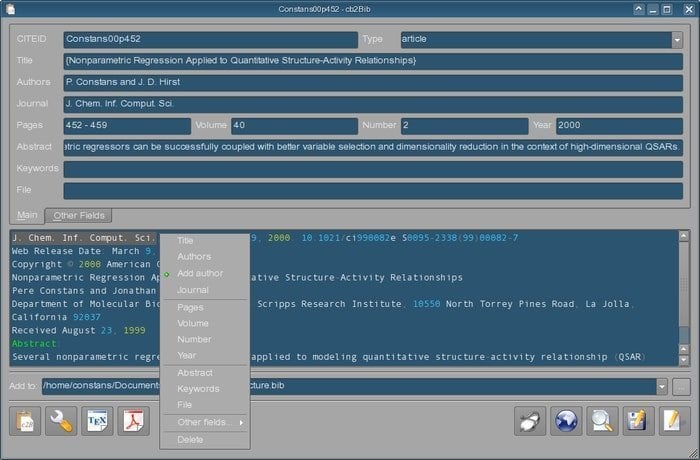Click 'North Torrey Pines Road' text
Viewport: 700px width, 460px height.
pyautogui.click(x=510, y=304)
